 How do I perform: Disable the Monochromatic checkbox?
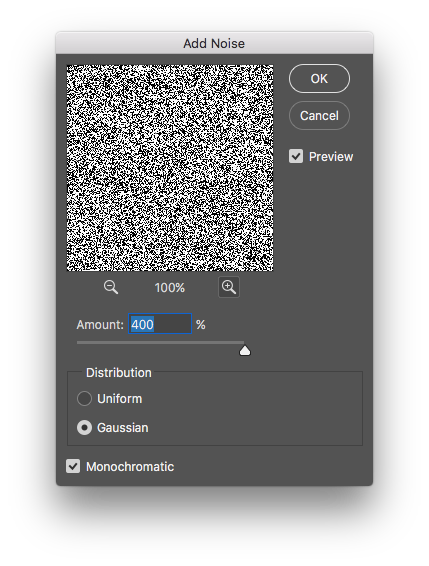[x=73, y=466]
